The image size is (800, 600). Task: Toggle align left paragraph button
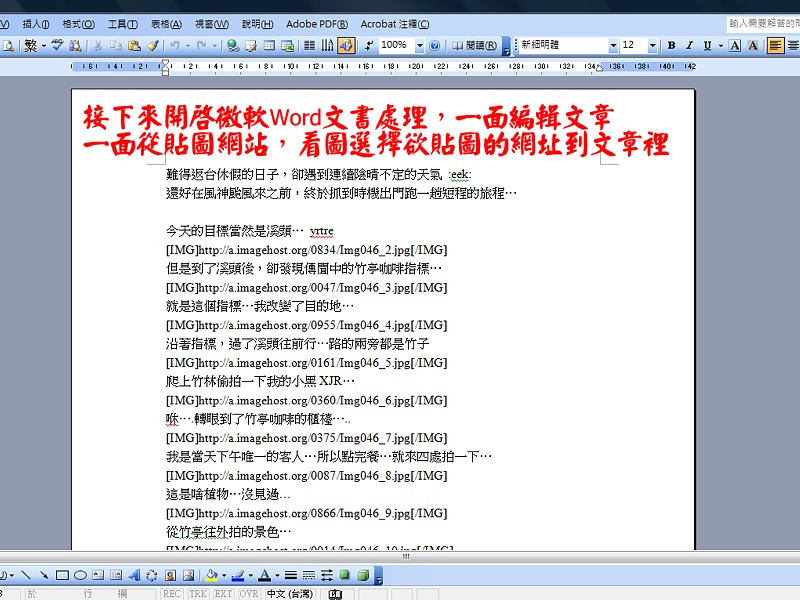pos(775,46)
